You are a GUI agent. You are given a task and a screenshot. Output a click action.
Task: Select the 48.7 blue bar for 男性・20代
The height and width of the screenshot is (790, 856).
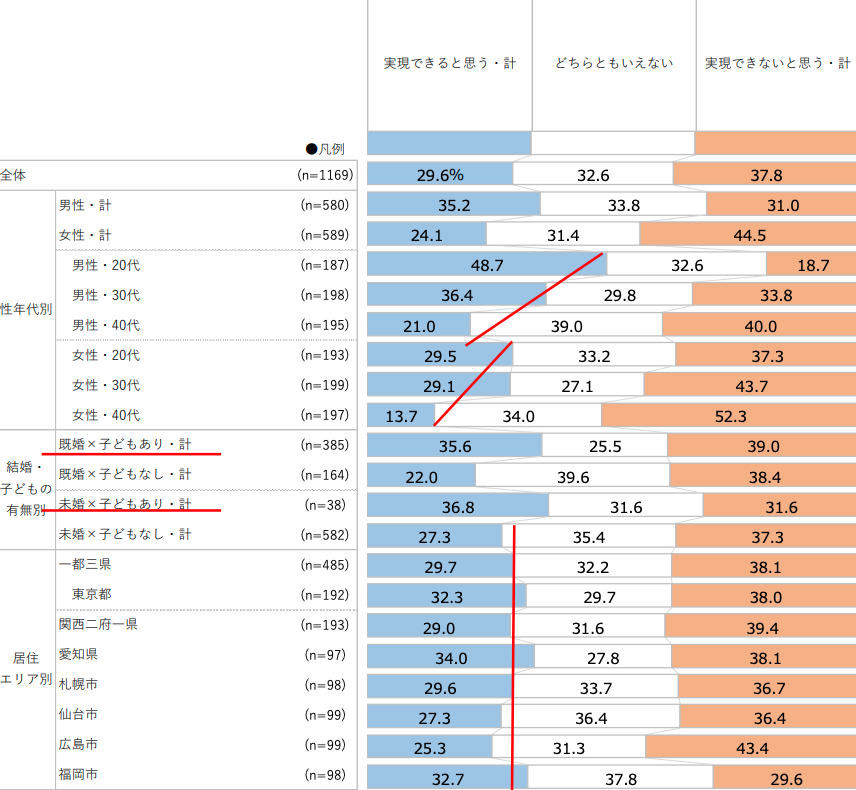(x=486, y=265)
